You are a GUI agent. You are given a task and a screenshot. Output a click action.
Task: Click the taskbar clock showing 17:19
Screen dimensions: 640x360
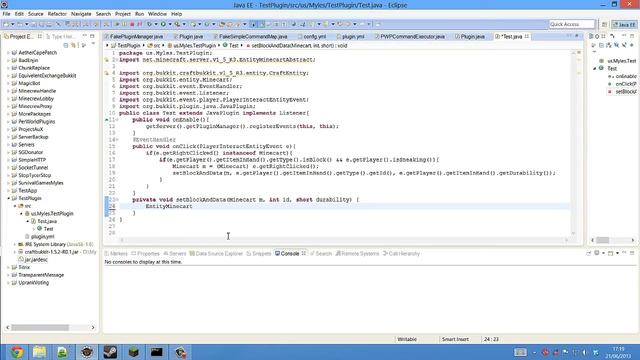click(x=619, y=349)
